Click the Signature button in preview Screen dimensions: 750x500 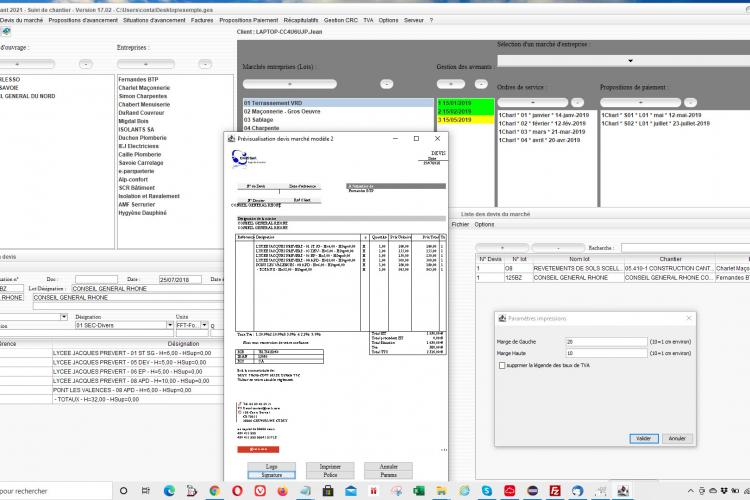click(271, 475)
